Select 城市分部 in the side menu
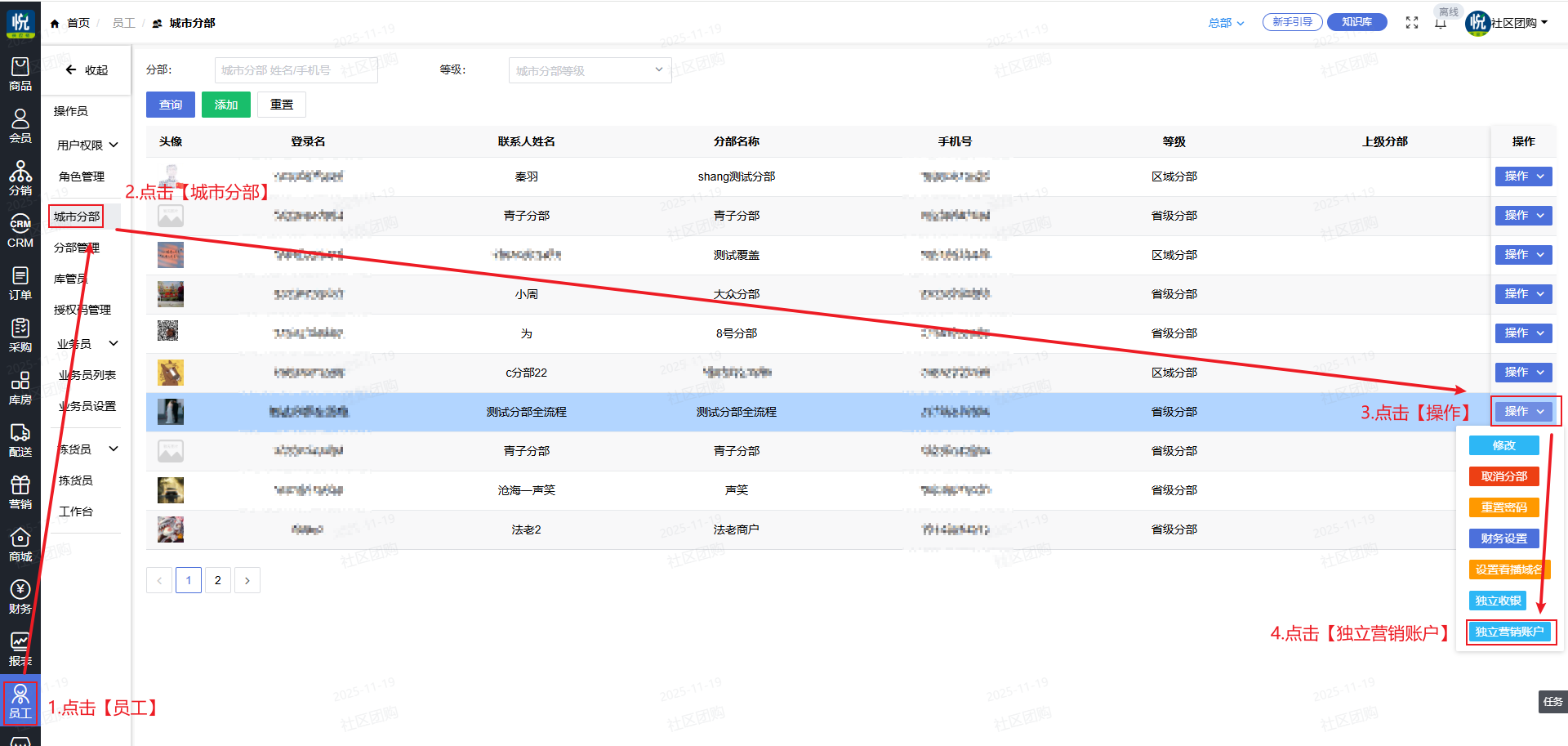The image size is (1568, 746). [76, 217]
